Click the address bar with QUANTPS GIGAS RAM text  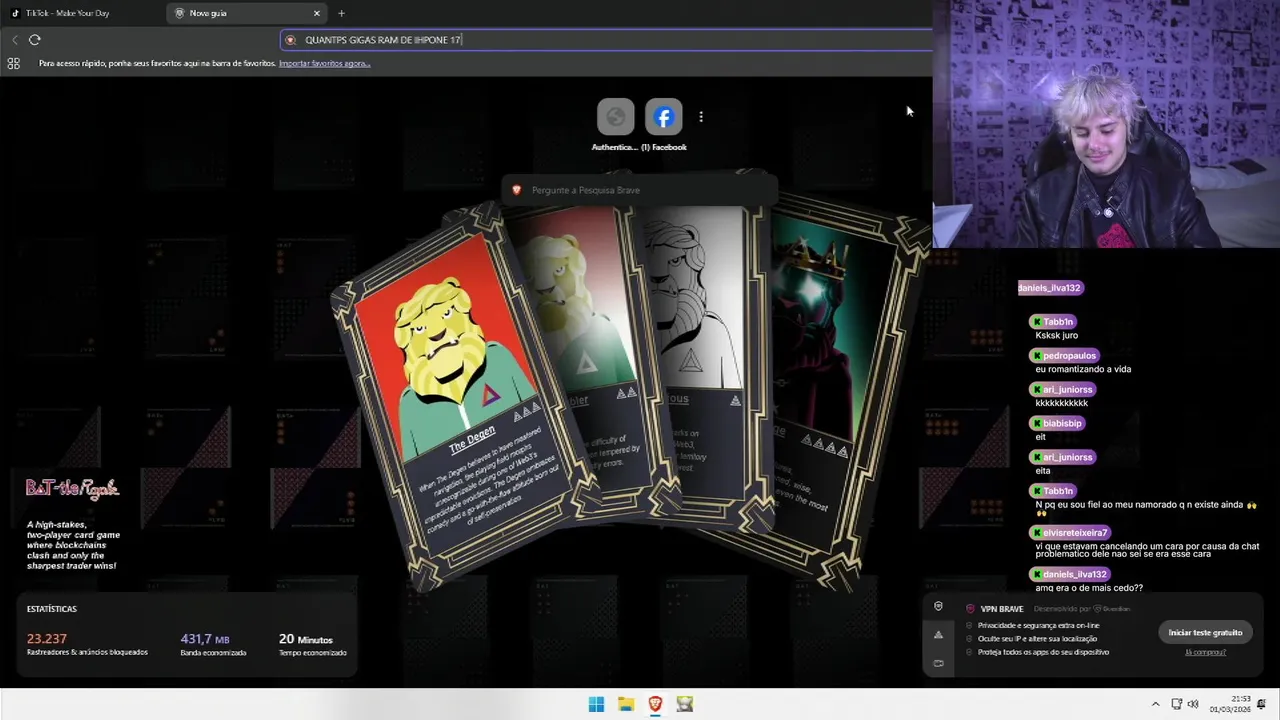tap(606, 40)
